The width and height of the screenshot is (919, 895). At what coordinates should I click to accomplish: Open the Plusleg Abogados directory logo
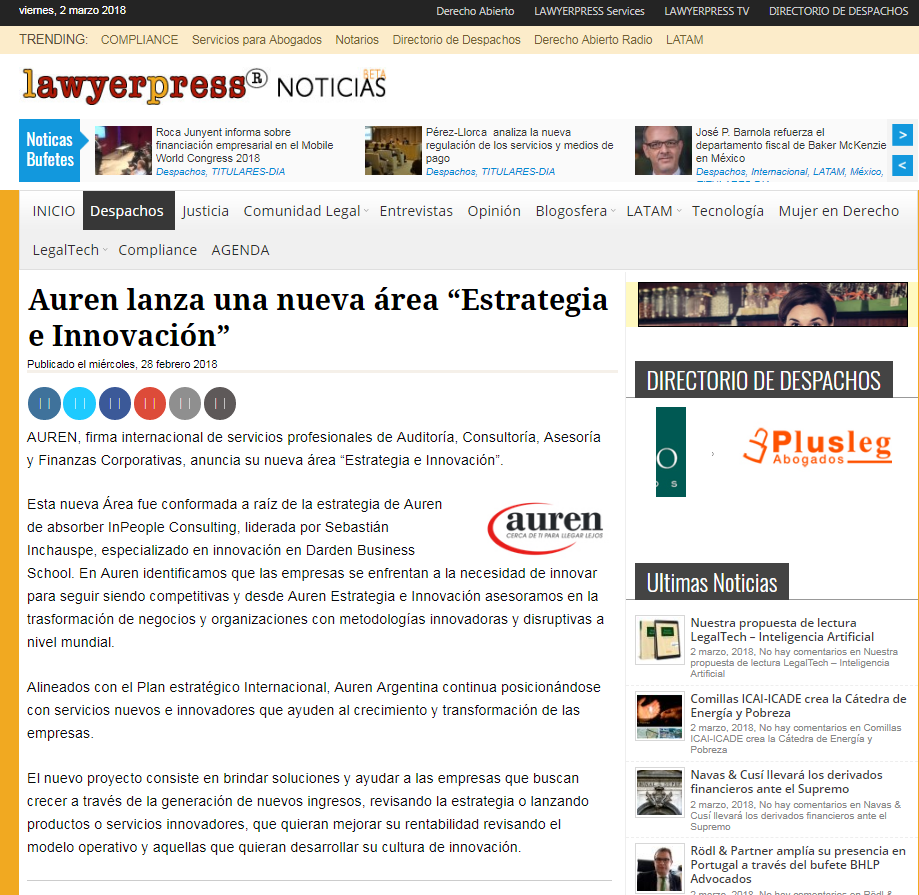tap(818, 447)
